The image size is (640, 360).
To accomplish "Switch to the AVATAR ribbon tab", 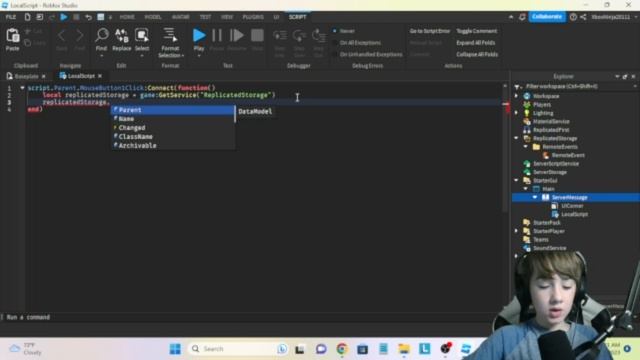I will point(180,17).
